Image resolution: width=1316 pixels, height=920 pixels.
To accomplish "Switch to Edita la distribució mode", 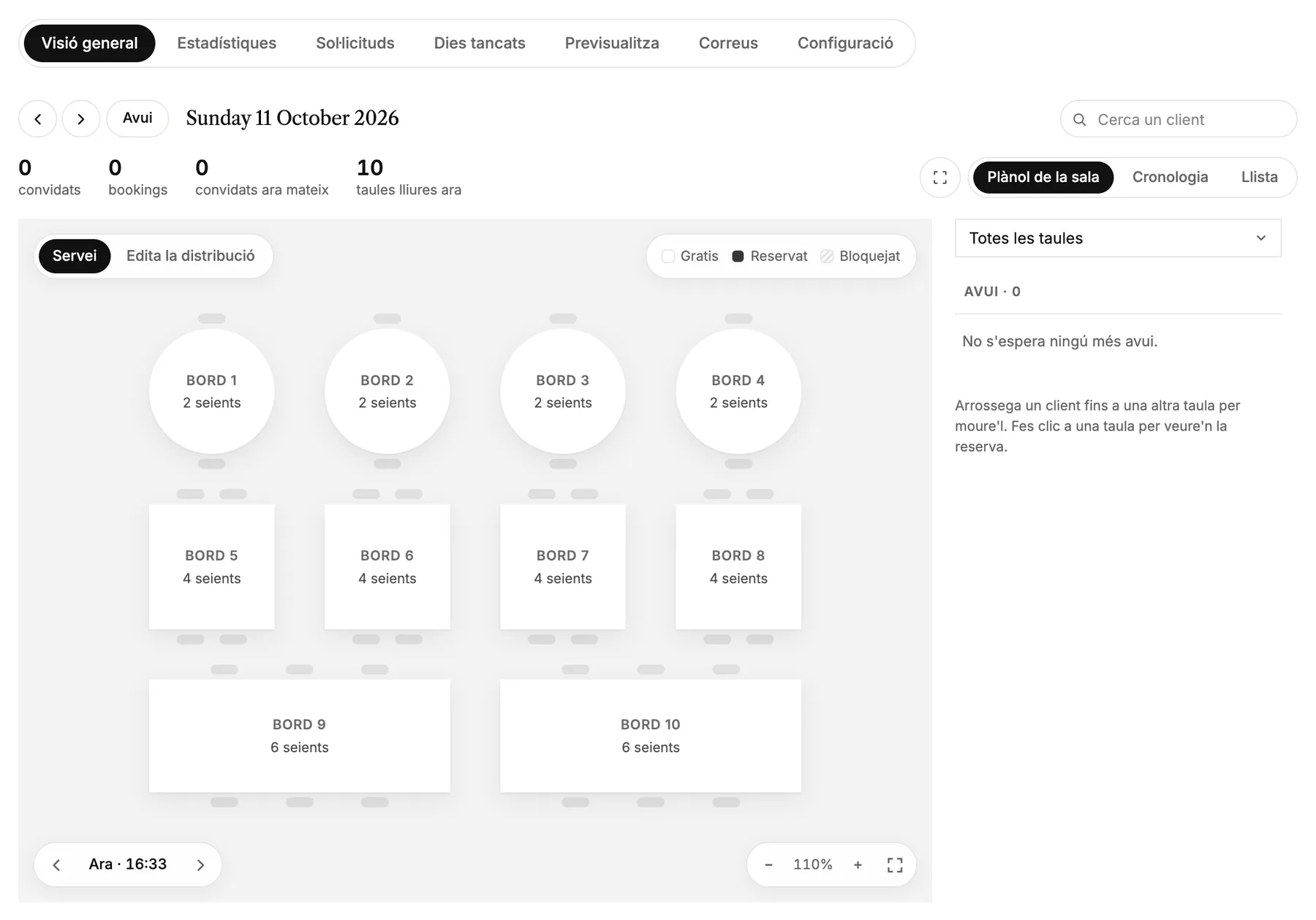I will (x=191, y=256).
